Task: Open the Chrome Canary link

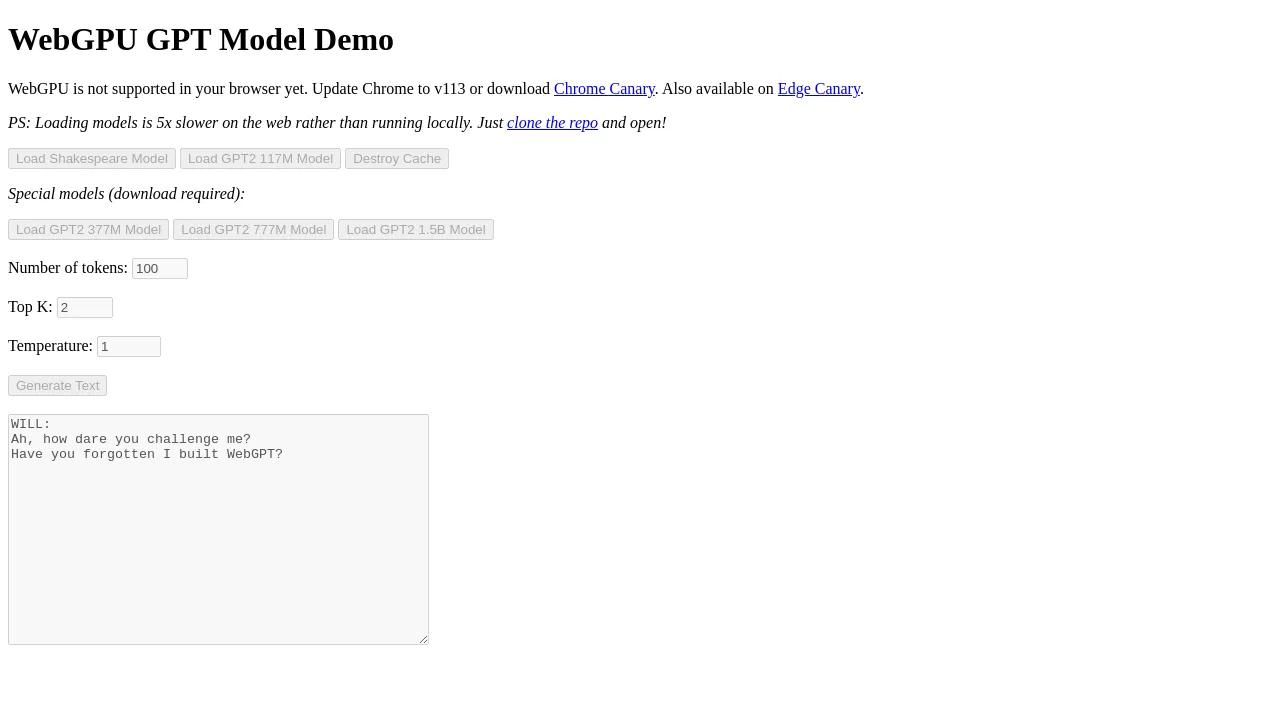Action: coord(604,89)
